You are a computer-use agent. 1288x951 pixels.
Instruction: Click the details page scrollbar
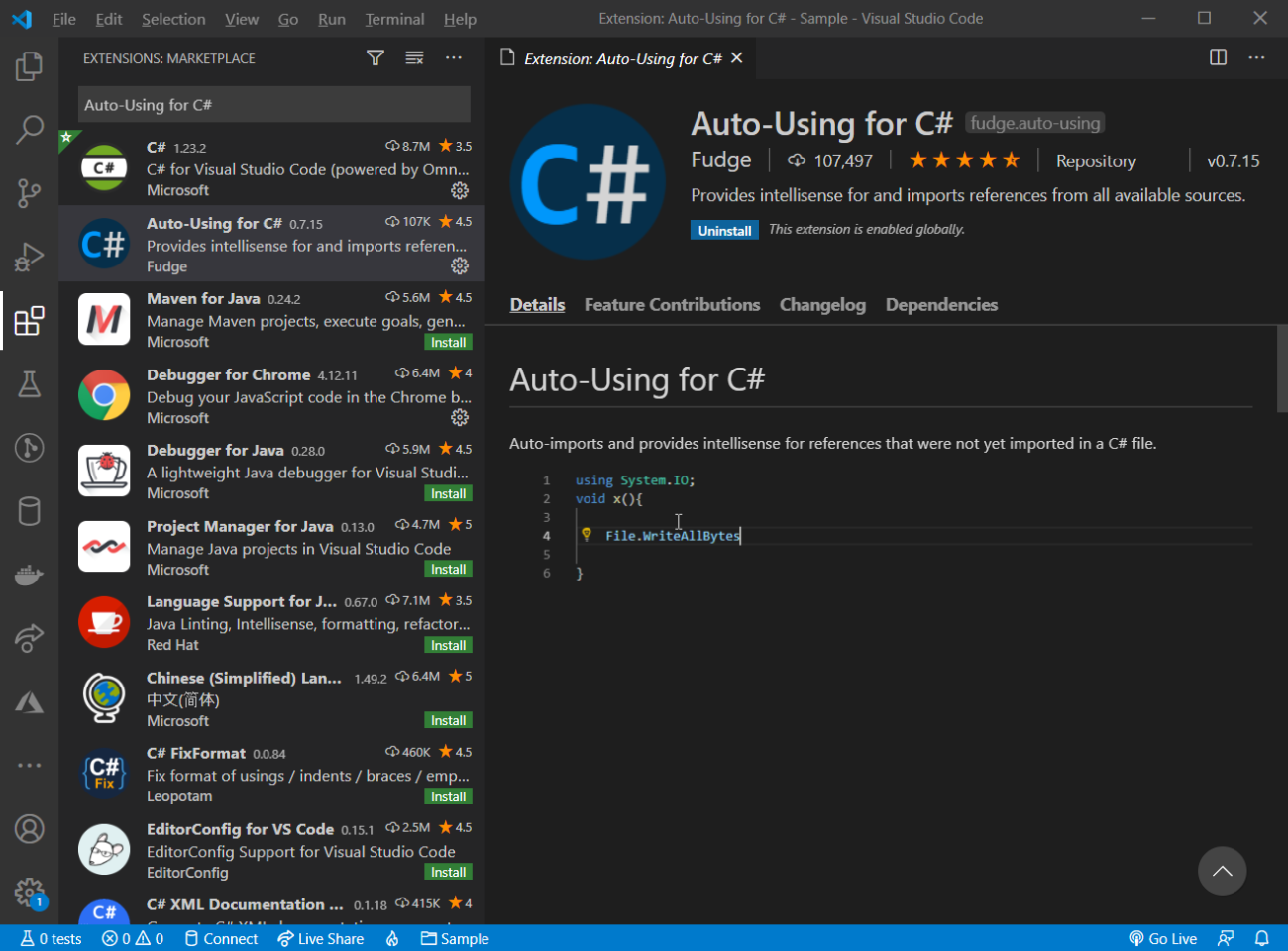[x=1282, y=369]
